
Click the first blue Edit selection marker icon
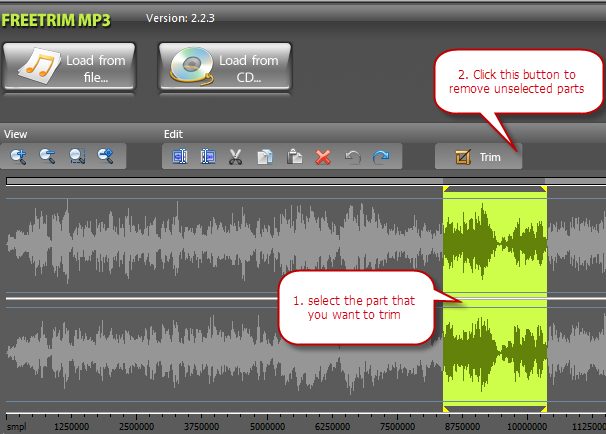(x=180, y=157)
